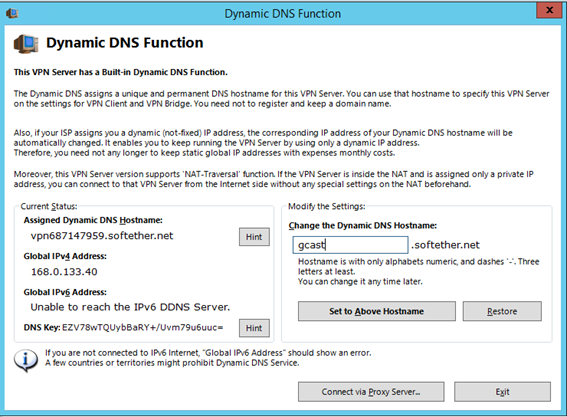Click Set to Above Hostname button

376,311
